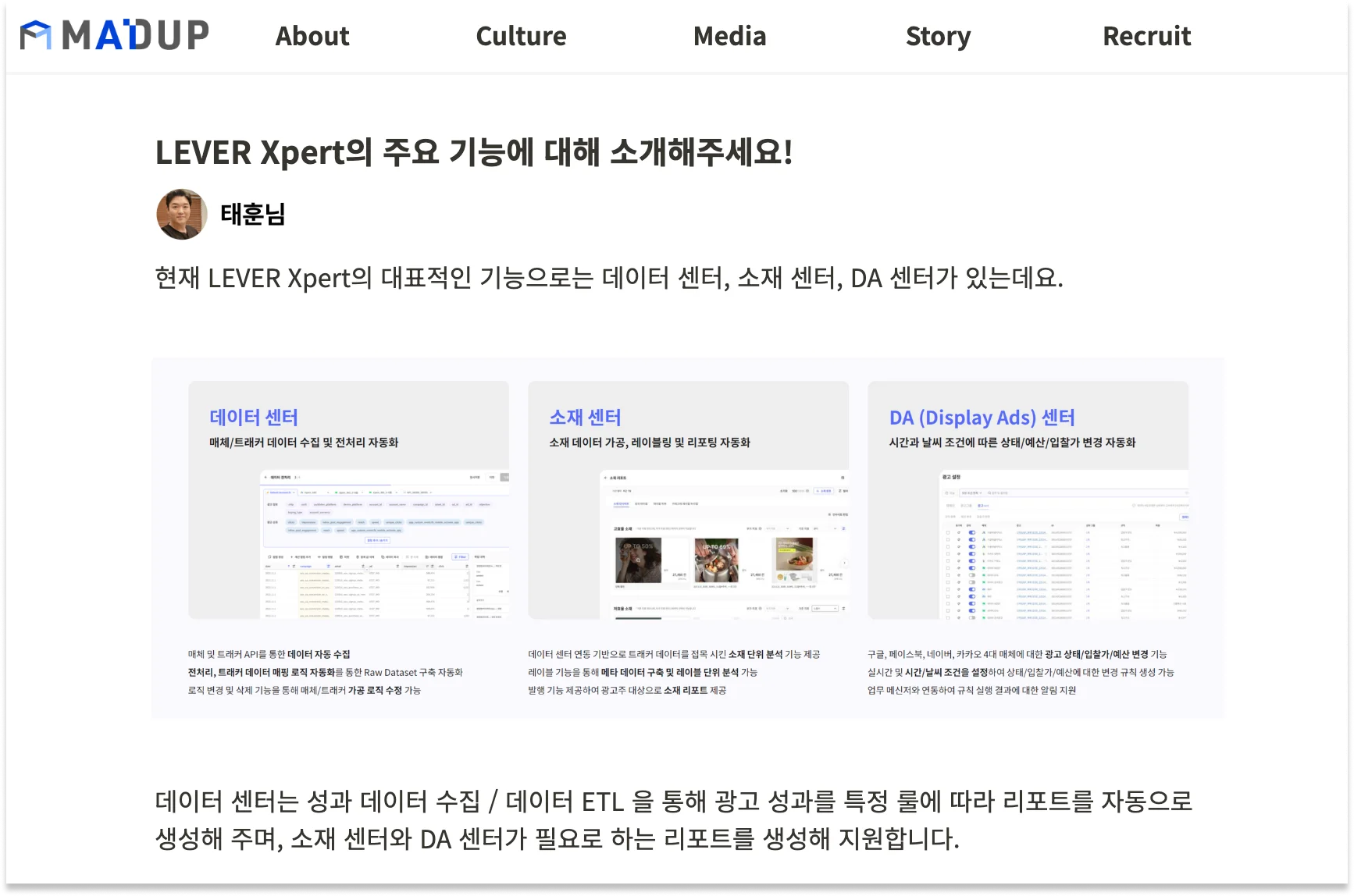
Task: Open the sort dropdown in the 고효율 소재 section
Action: [x=788, y=528]
